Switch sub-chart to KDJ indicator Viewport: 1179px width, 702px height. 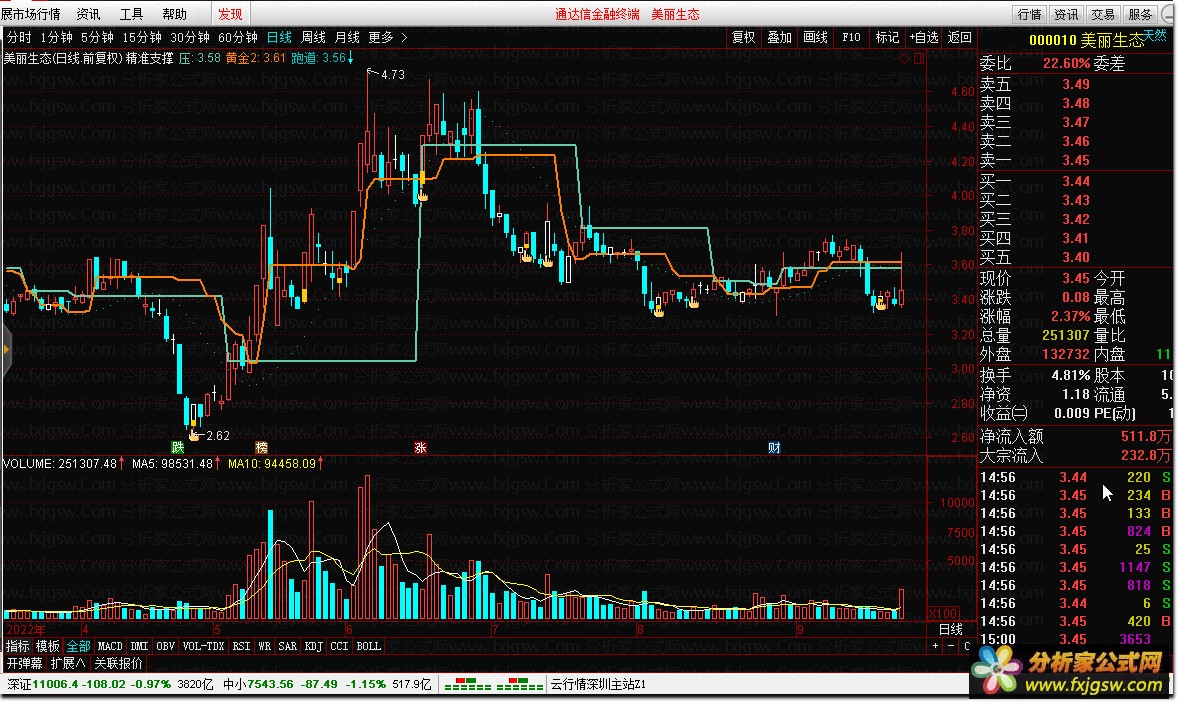point(314,646)
